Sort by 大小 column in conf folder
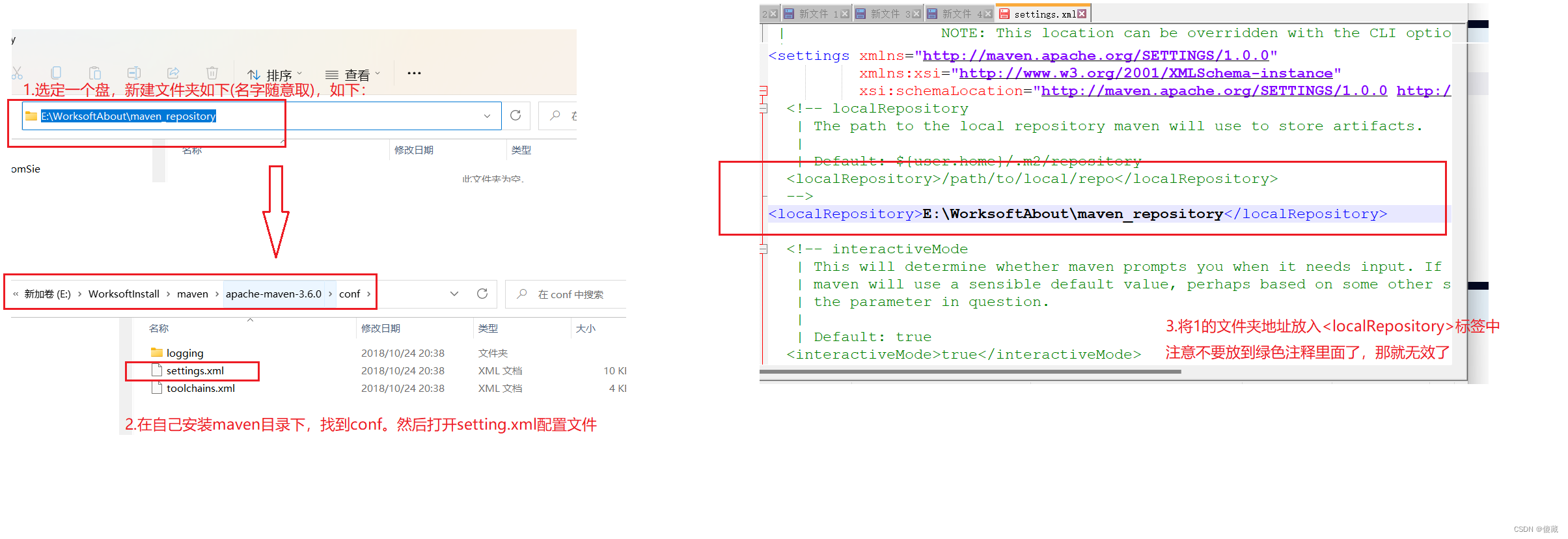Image resolution: width=1568 pixels, height=539 pixels. 586,328
